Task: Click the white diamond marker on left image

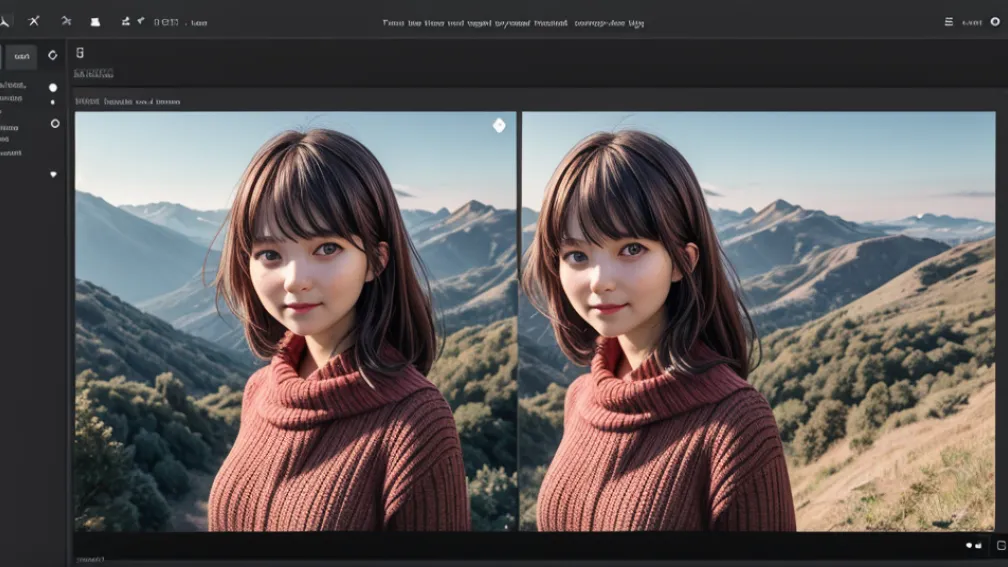Action: coord(499,125)
